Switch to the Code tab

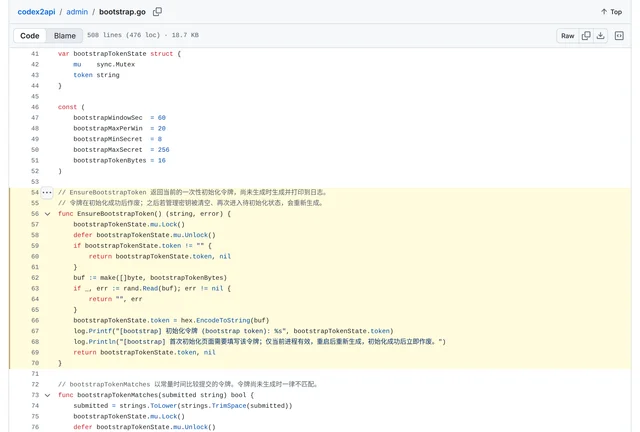(x=30, y=36)
